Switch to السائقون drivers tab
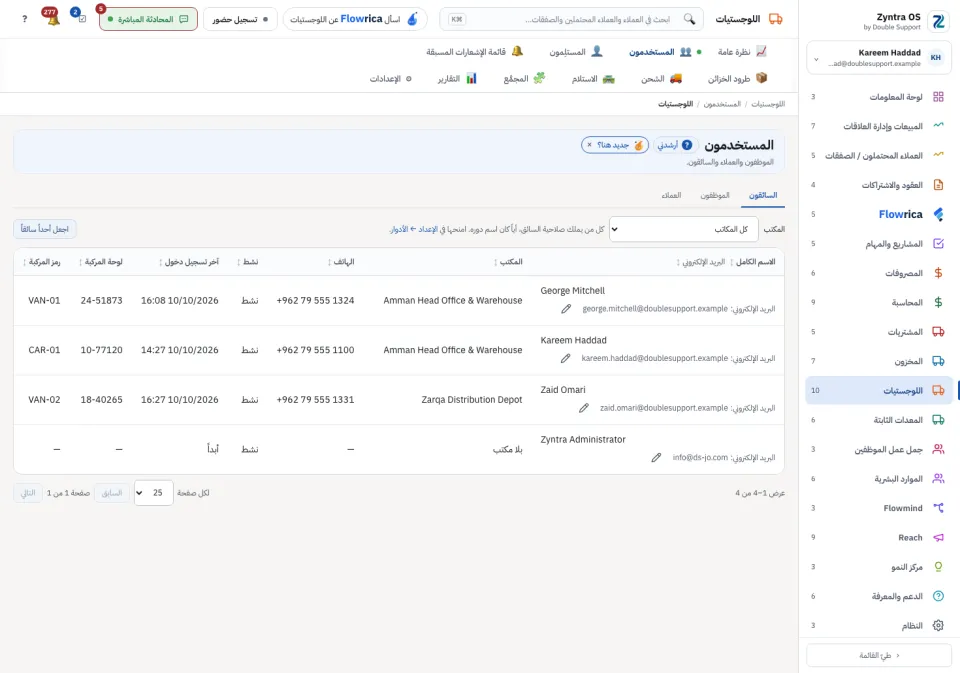 (x=763, y=195)
